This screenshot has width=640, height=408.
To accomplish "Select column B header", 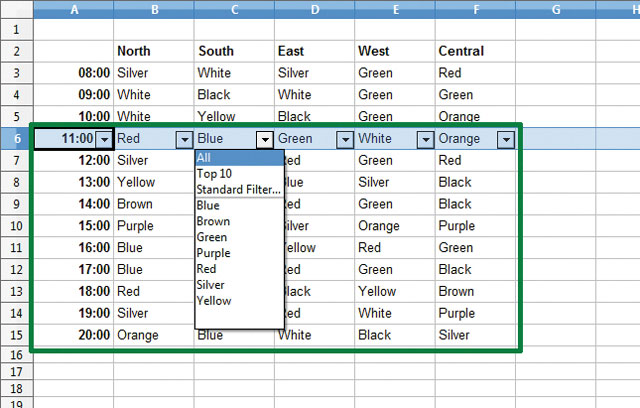I will [154, 9].
